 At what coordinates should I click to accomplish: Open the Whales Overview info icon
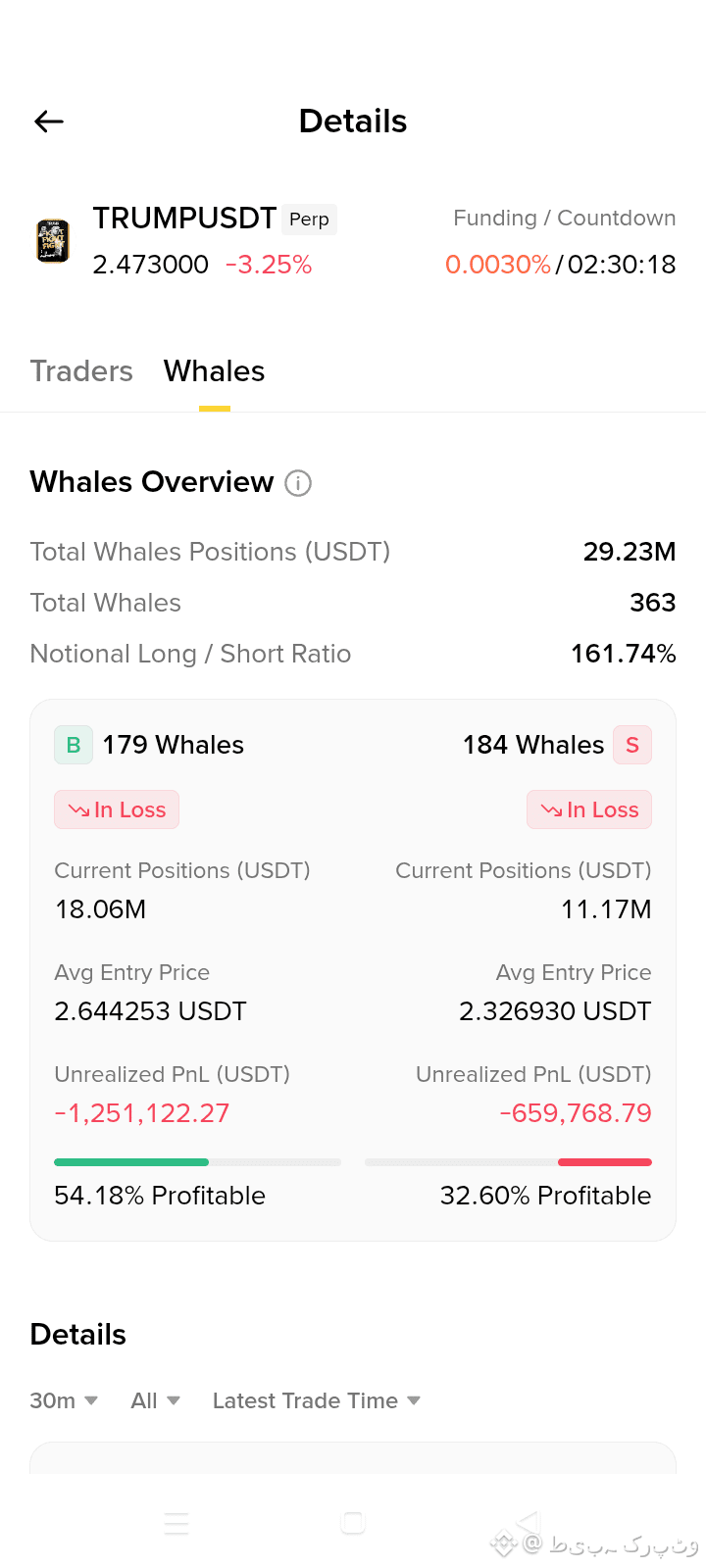(x=298, y=483)
